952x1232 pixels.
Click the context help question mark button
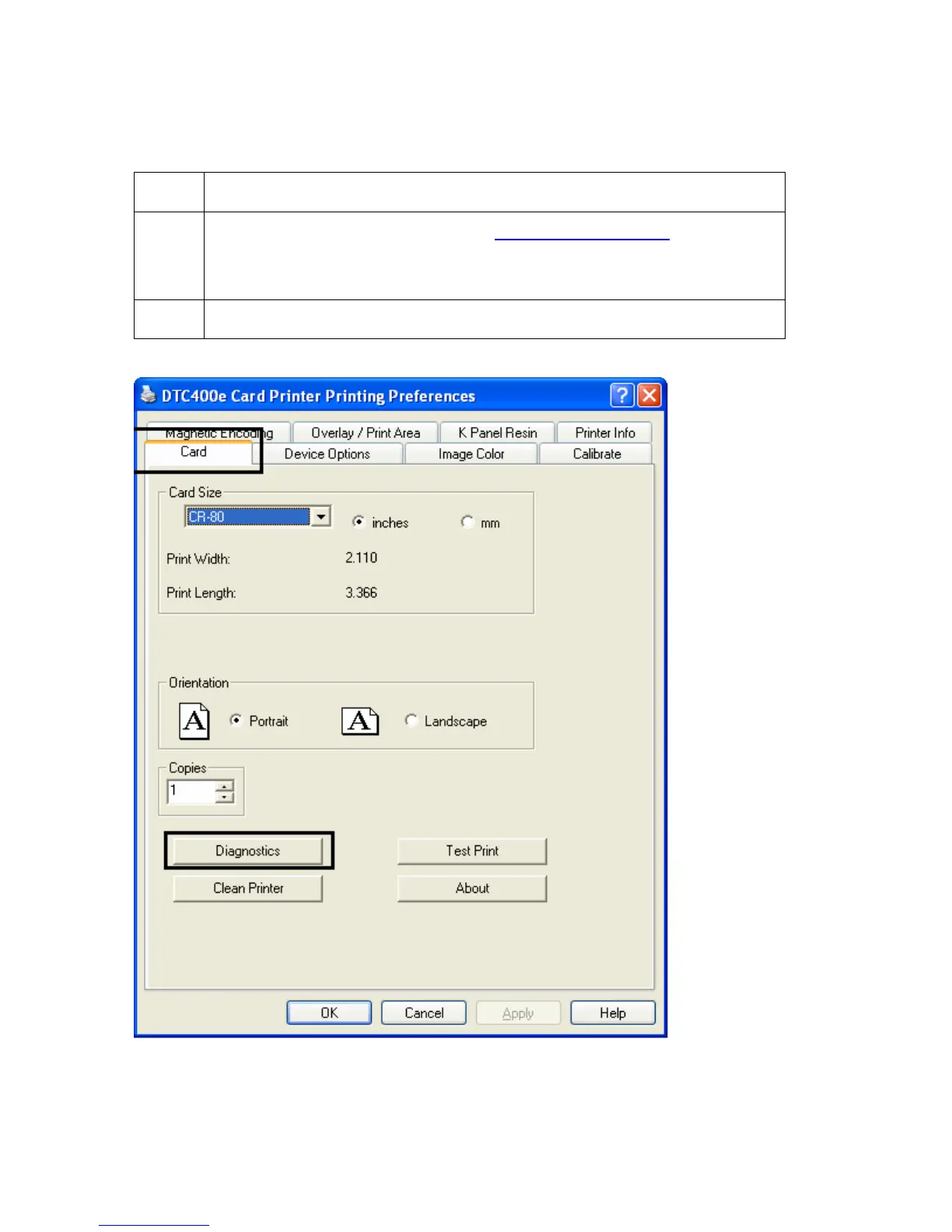click(x=622, y=395)
